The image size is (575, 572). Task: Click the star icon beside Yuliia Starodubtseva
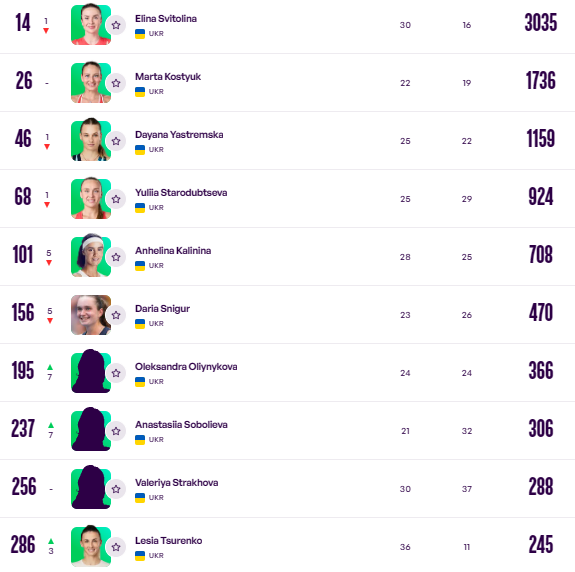tap(116, 199)
